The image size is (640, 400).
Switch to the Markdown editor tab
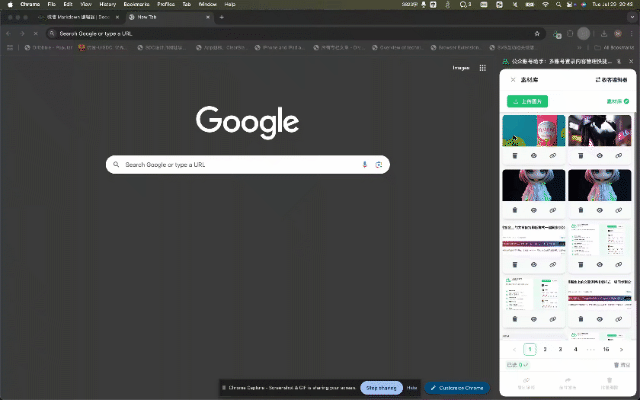[78, 17]
